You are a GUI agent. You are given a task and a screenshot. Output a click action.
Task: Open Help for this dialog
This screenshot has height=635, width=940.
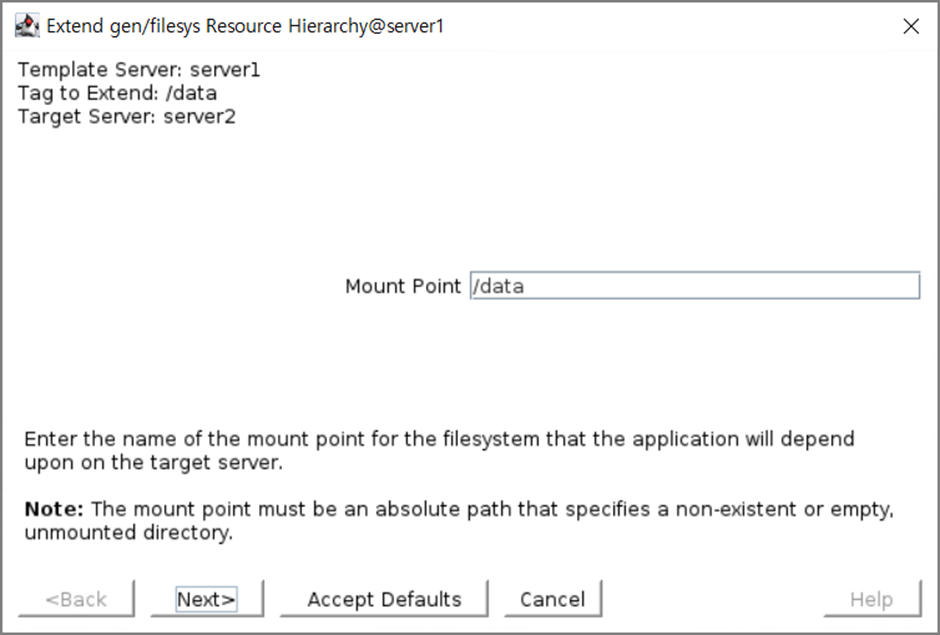click(872, 598)
